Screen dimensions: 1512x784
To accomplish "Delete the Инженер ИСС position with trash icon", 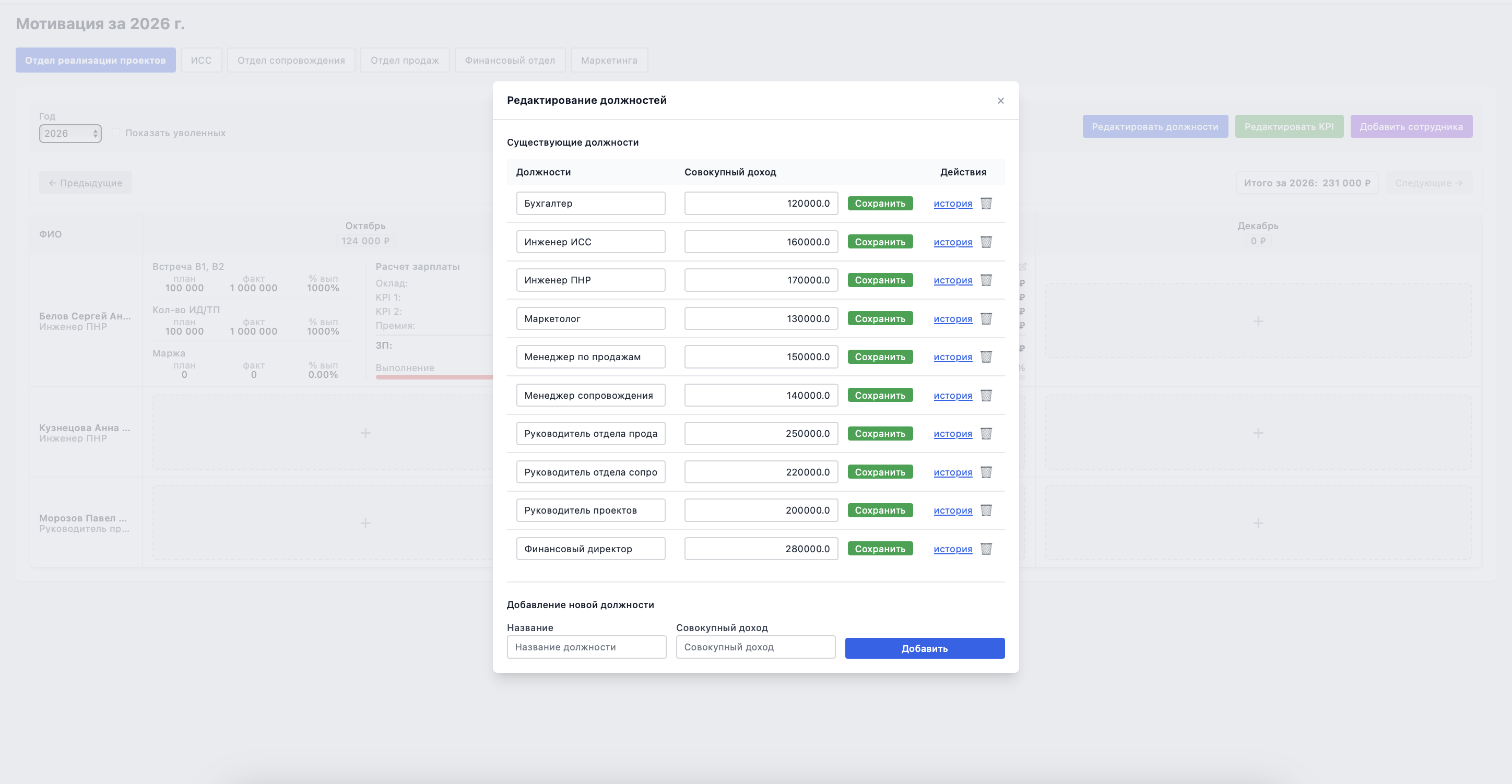I will [986, 242].
